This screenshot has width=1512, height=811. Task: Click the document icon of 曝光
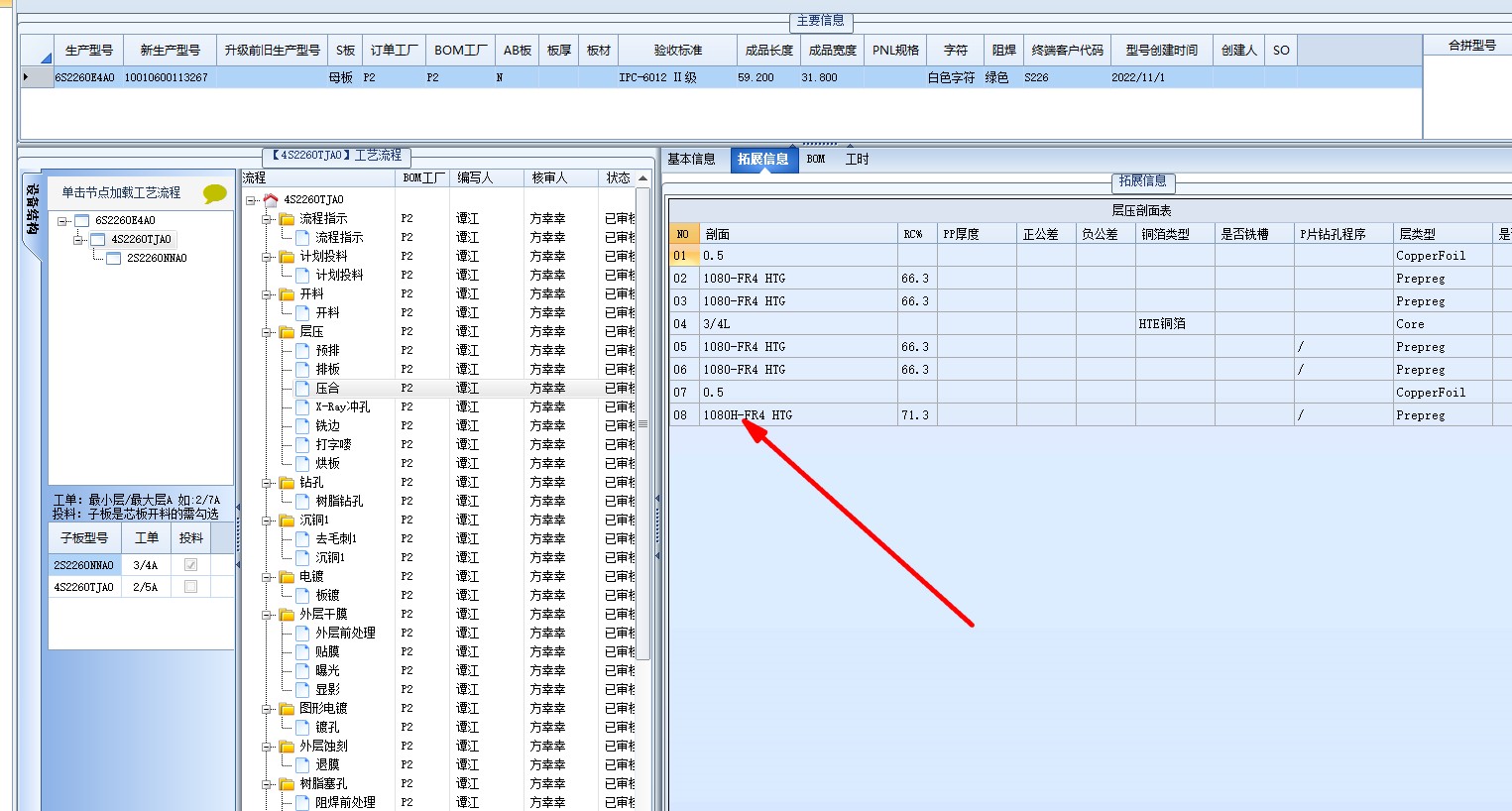[x=303, y=671]
